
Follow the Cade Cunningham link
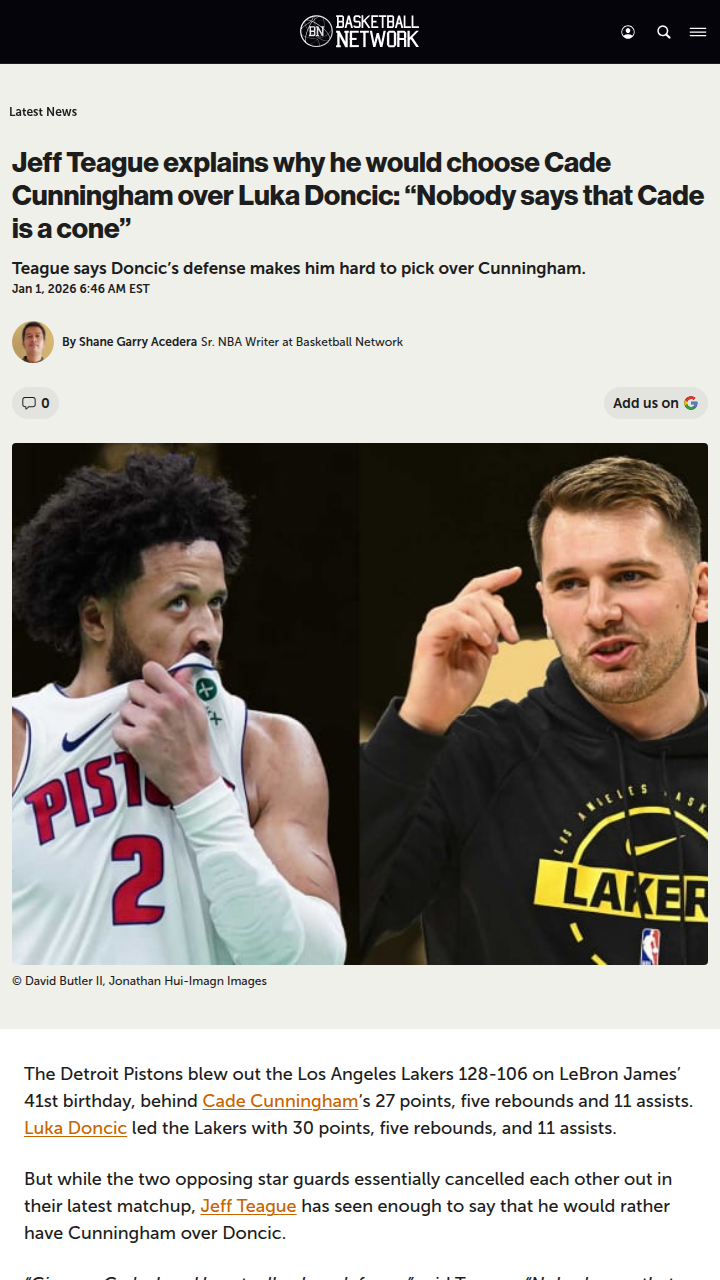click(x=280, y=1101)
